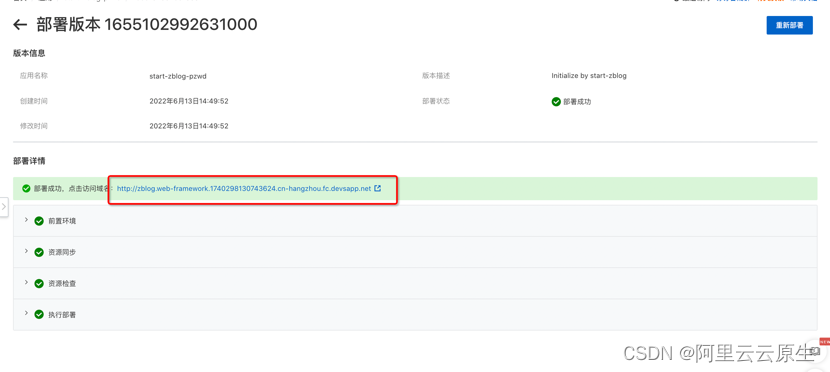
Task: Expand the 资源同步 section chevron
Action: tap(26, 251)
